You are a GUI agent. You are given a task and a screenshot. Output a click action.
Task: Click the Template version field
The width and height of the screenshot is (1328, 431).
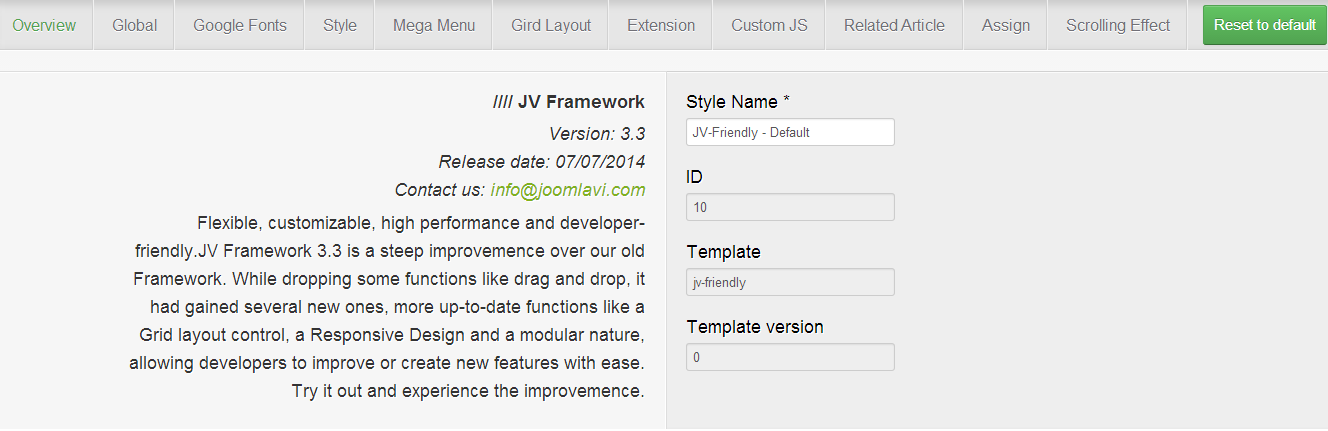[790, 357]
